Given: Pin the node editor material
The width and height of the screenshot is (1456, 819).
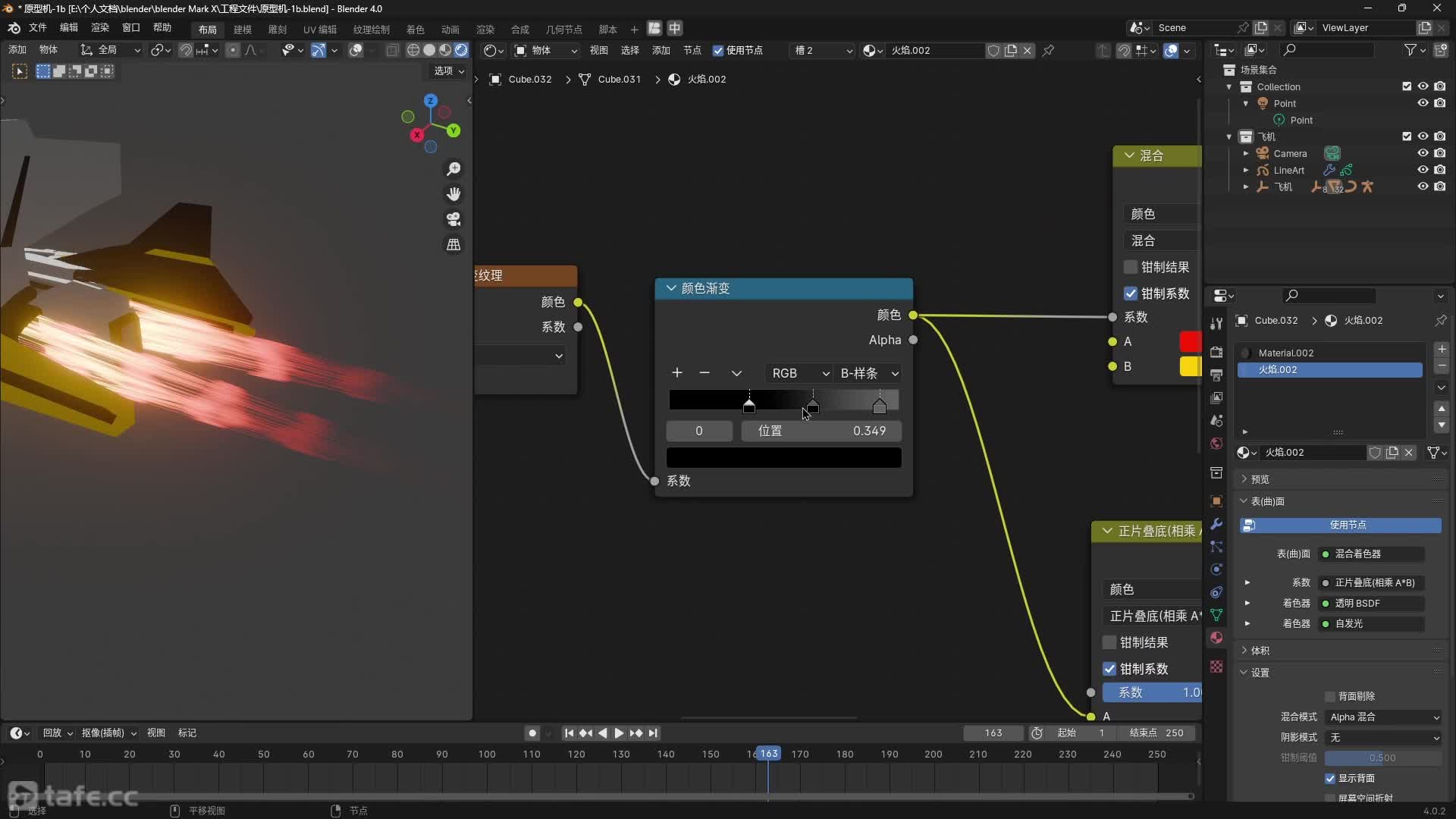Looking at the screenshot, I should (1049, 50).
